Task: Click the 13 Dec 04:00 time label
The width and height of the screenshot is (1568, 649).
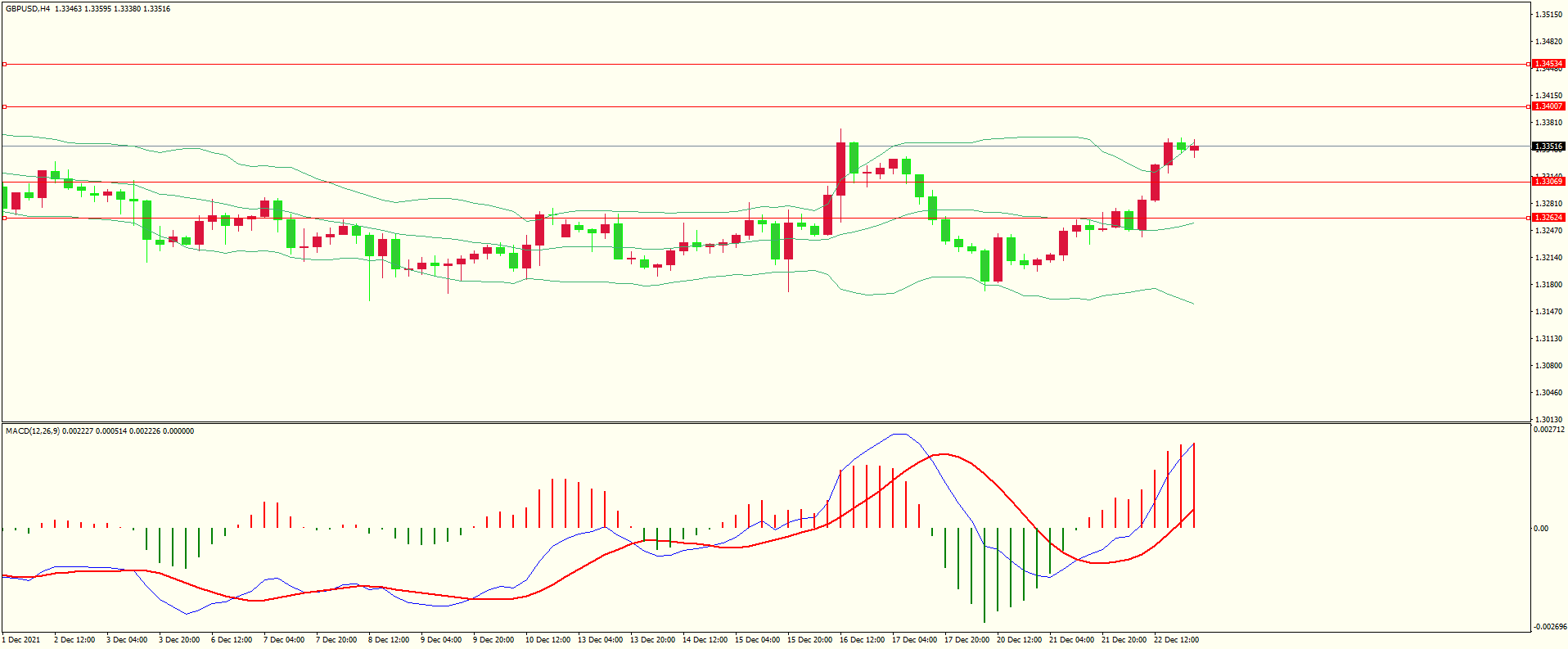Action: click(x=601, y=640)
